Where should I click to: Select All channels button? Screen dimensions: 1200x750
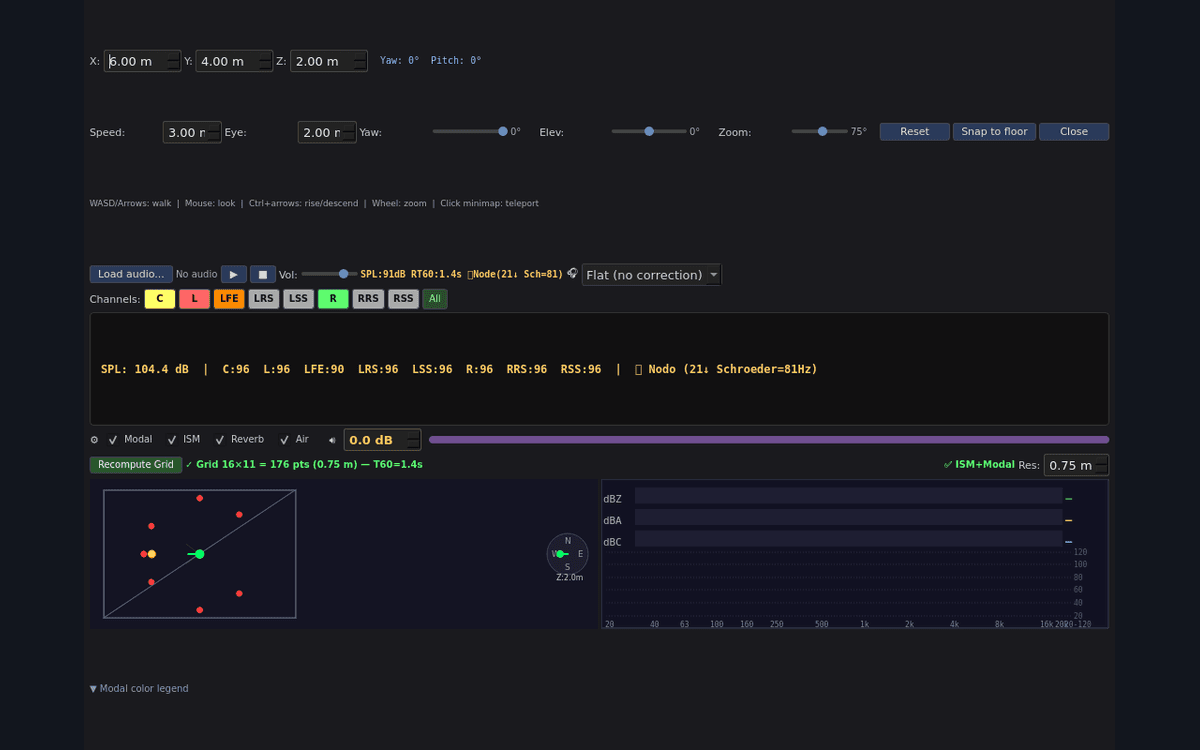pyautogui.click(x=435, y=299)
